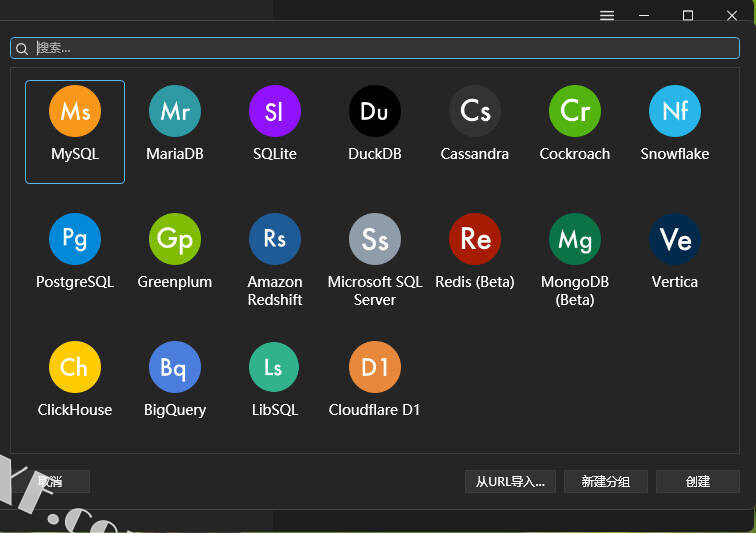The width and height of the screenshot is (756, 533).
Task: Choose the MongoDB (Beta) icon
Action: [575, 239]
